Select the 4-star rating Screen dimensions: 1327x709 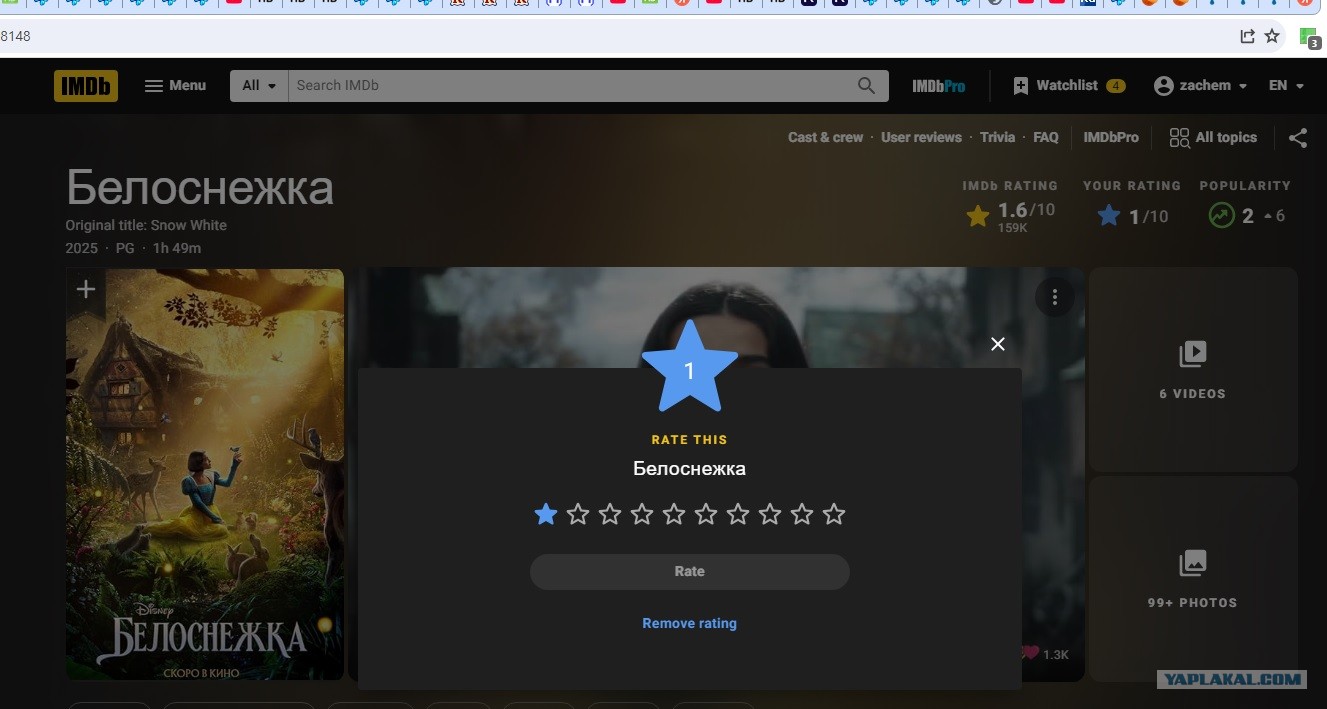(642, 514)
